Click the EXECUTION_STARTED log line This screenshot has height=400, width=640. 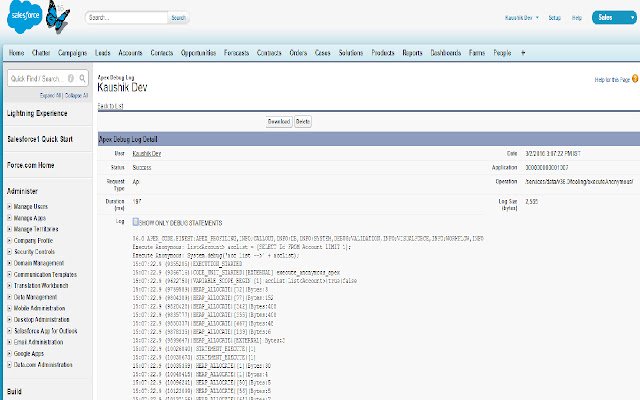187,264
